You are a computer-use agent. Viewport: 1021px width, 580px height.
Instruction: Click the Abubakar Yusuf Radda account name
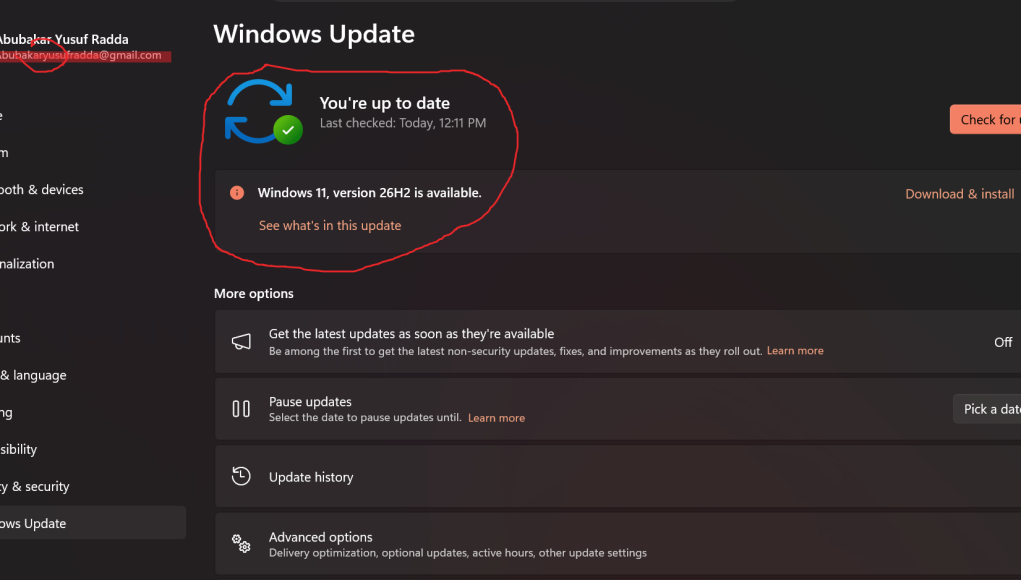pyautogui.click(x=64, y=39)
